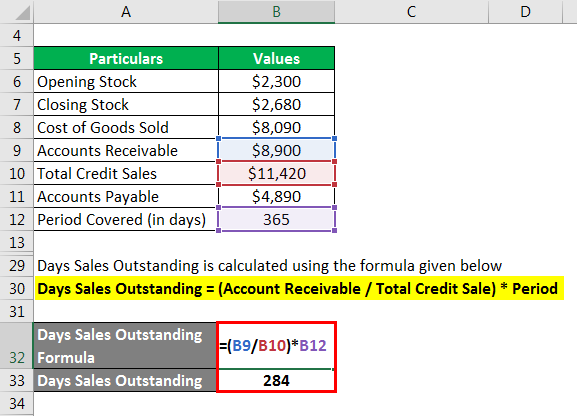Select row 13 header

tap(17, 242)
